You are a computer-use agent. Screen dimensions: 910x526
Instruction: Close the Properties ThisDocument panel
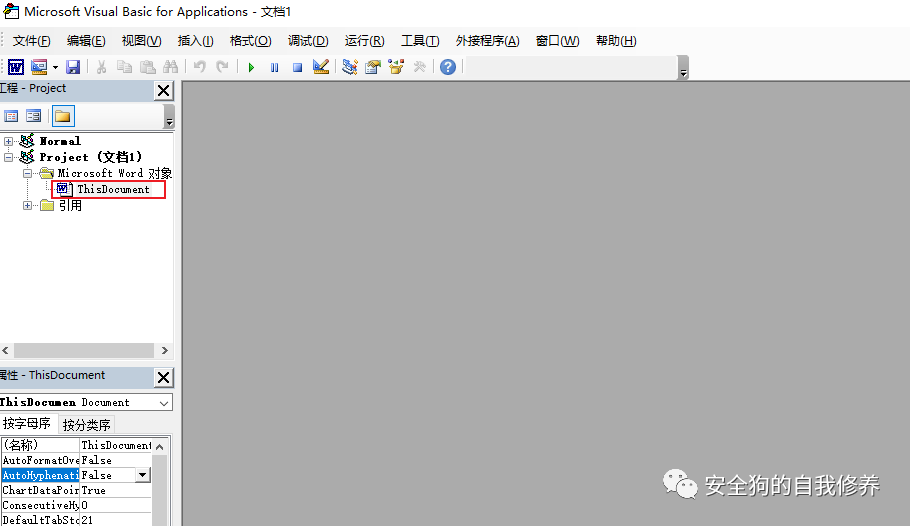[x=164, y=377]
